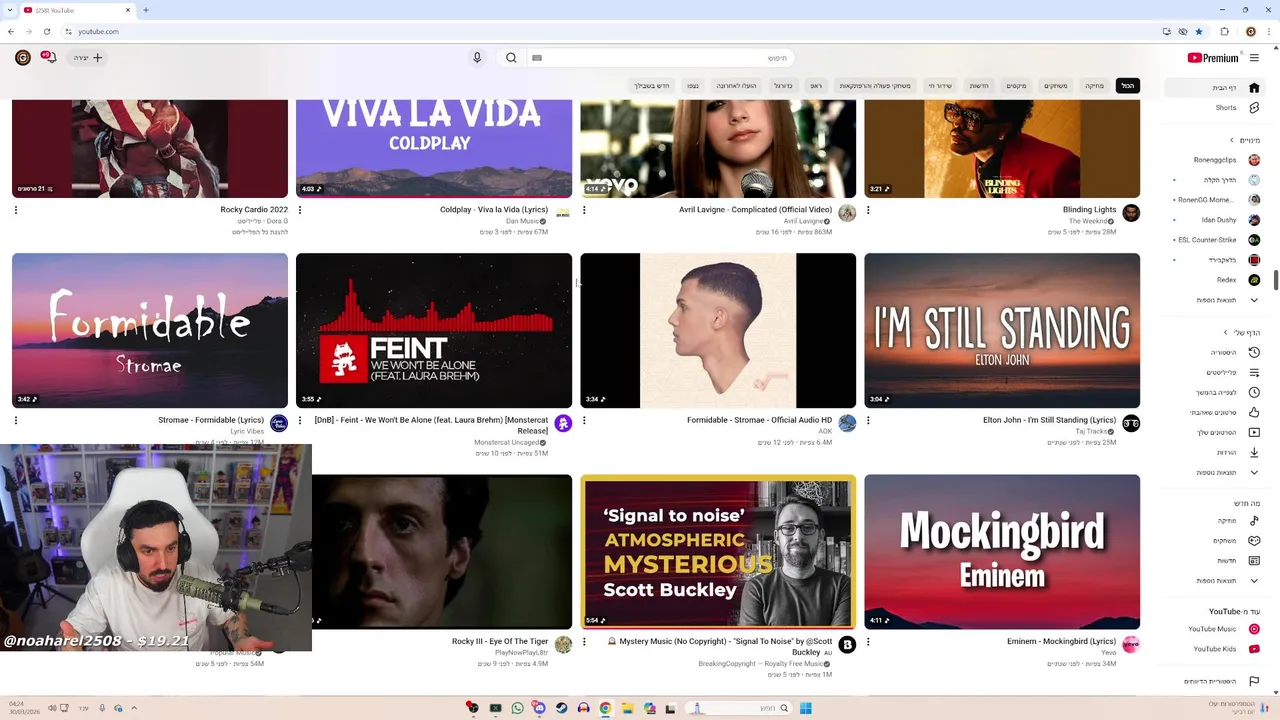The image size is (1280, 720).
Task: Click the microphone voice search icon
Action: coord(477,58)
